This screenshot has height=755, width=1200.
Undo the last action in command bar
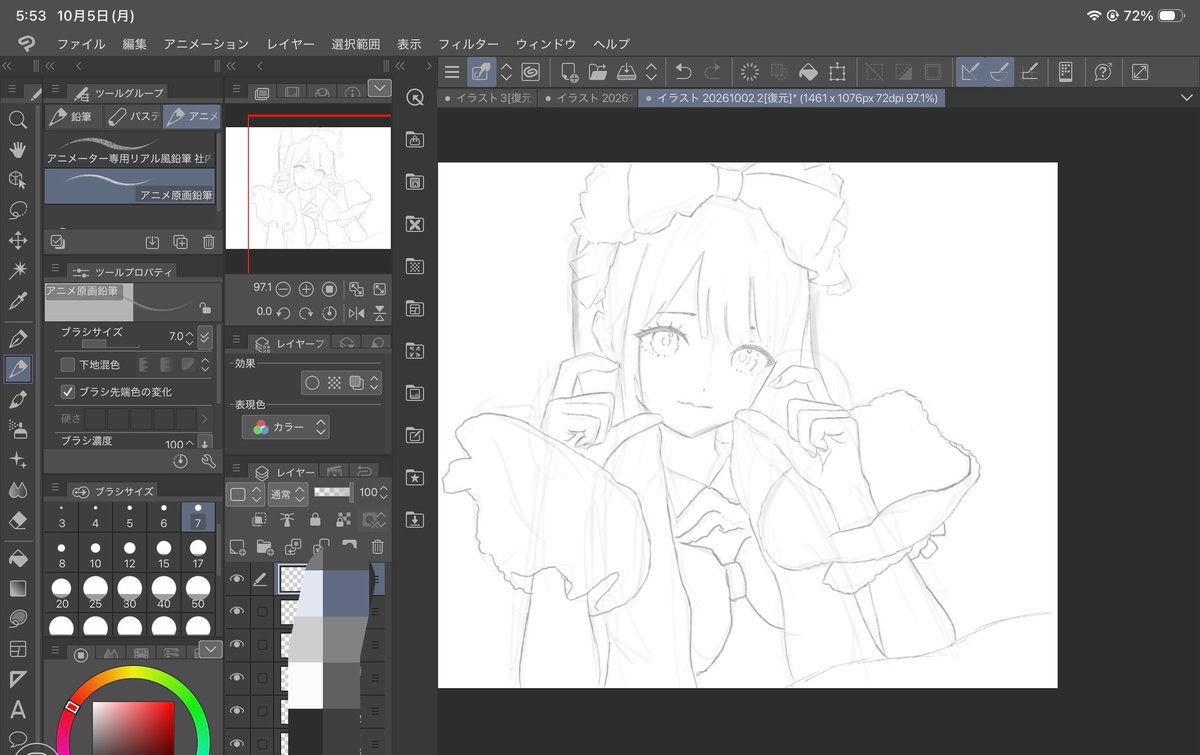click(684, 72)
